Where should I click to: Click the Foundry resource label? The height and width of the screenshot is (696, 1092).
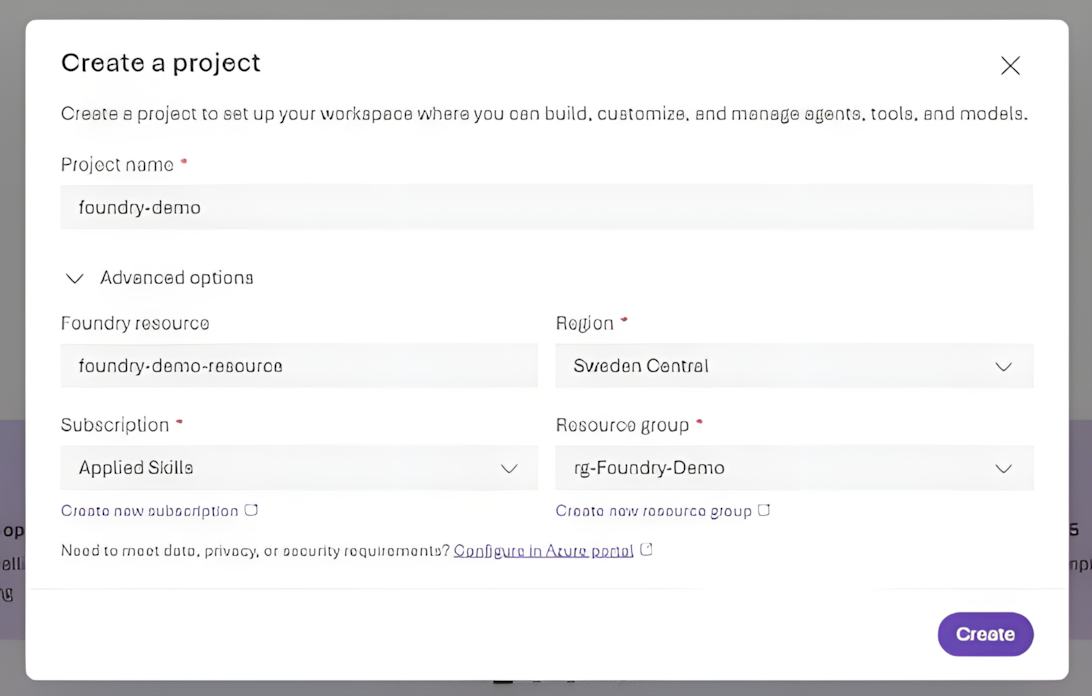[135, 323]
